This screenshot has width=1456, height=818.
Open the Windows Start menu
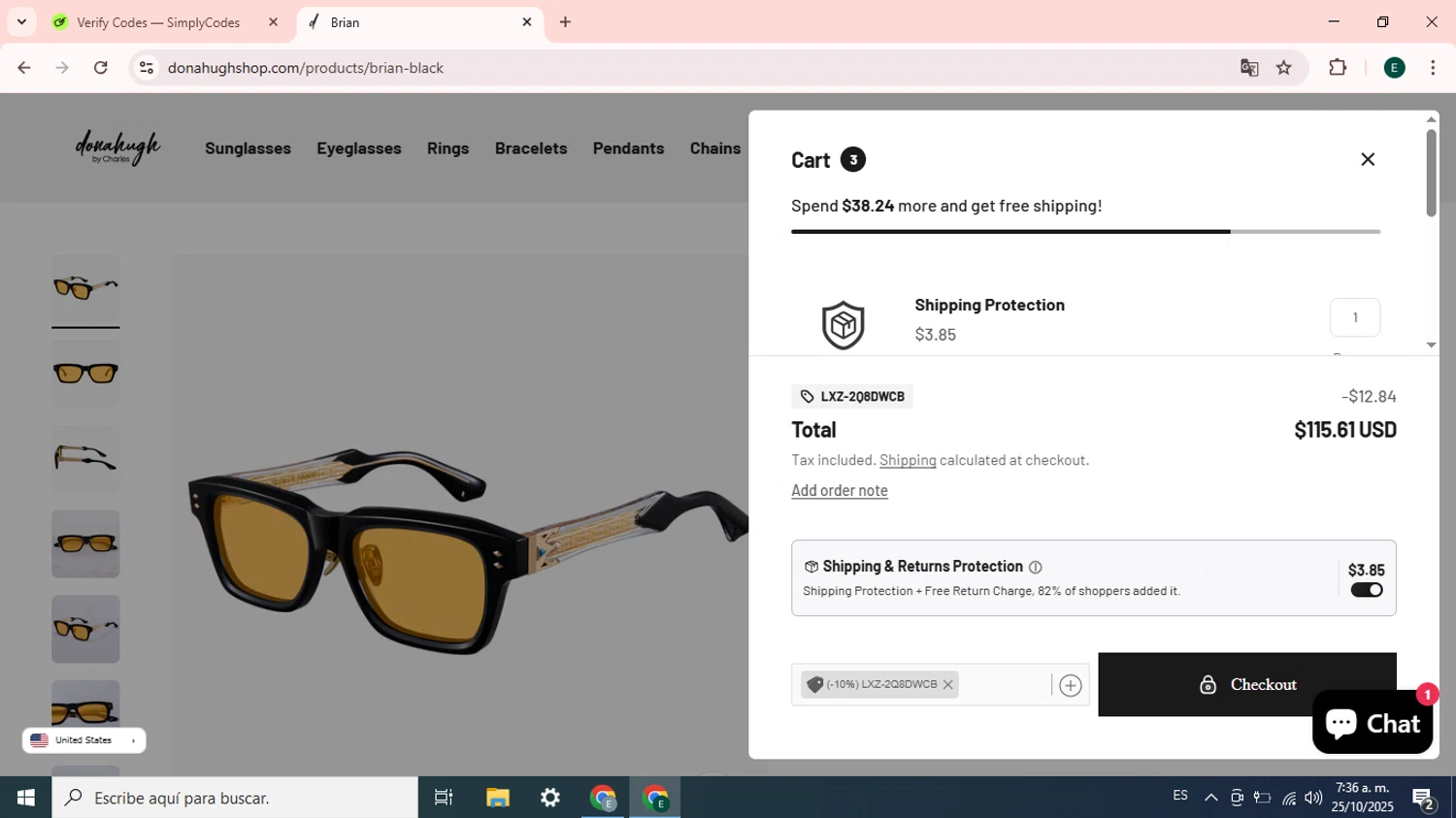tap(26, 798)
